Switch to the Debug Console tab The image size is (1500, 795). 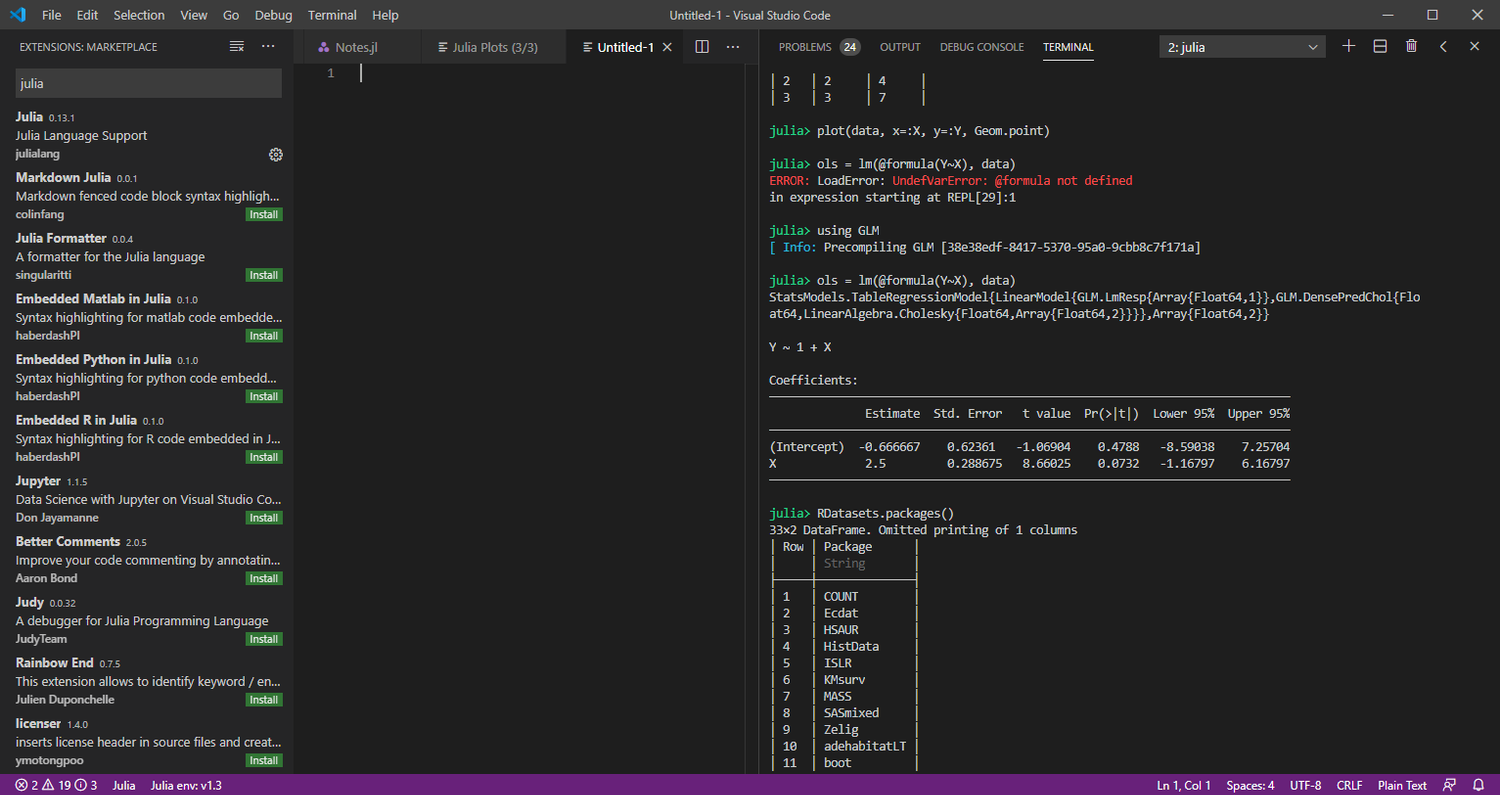(982, 47)
